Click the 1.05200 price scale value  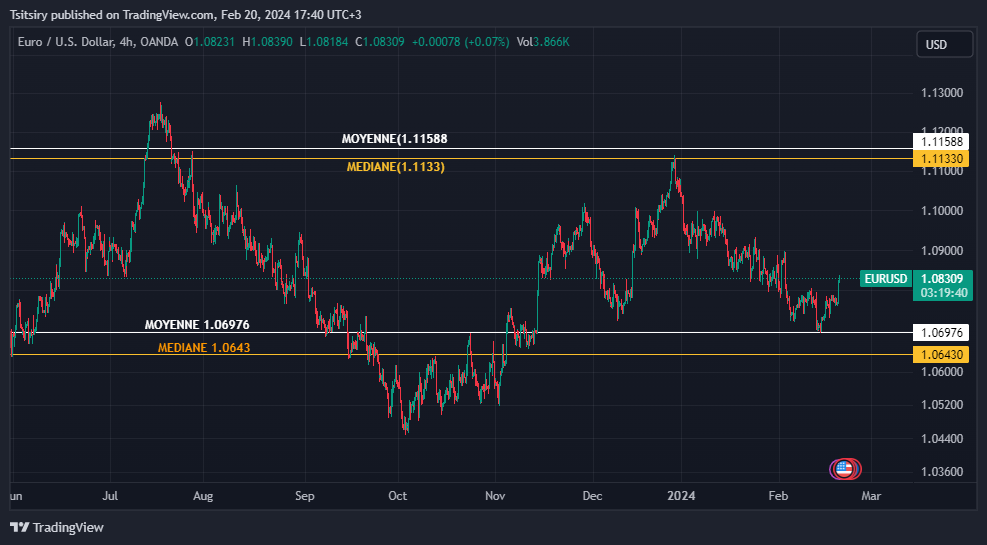click(942, 405)
